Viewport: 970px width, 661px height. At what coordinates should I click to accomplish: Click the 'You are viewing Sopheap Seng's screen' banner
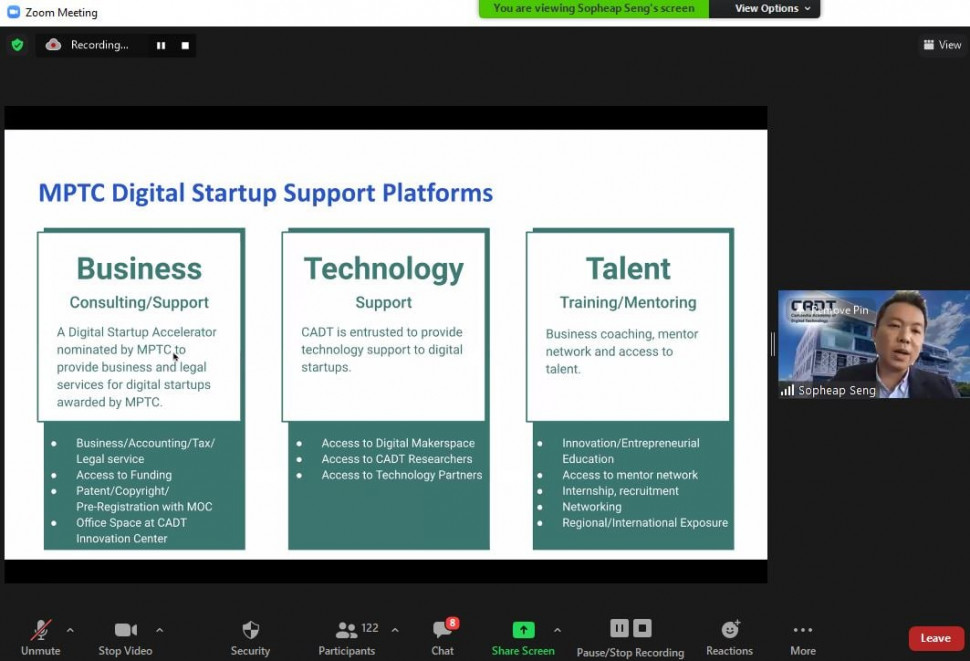coord(594,9)
